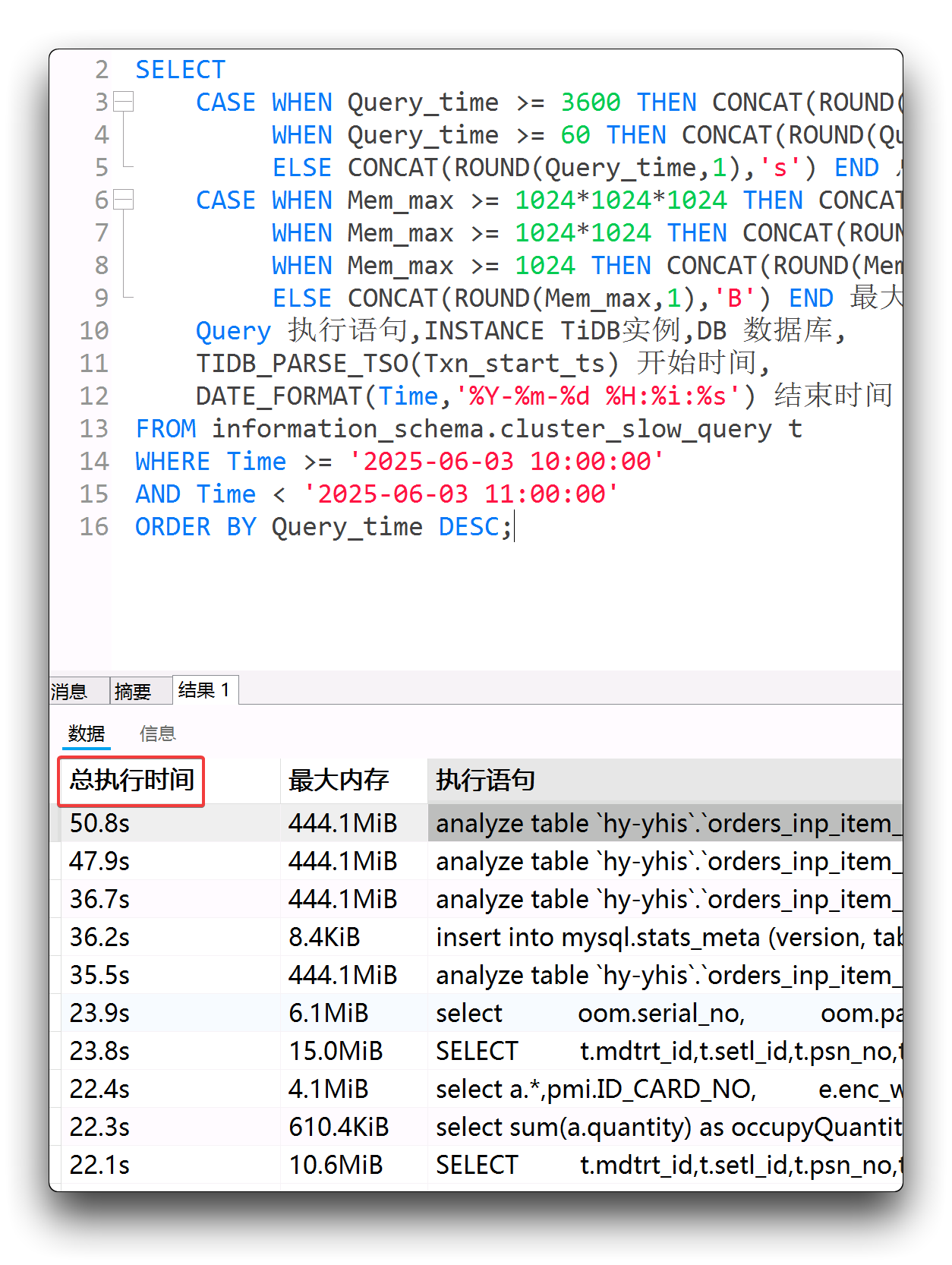
Task: Sort by the 最大内存 column header
Action: point(339,781)
